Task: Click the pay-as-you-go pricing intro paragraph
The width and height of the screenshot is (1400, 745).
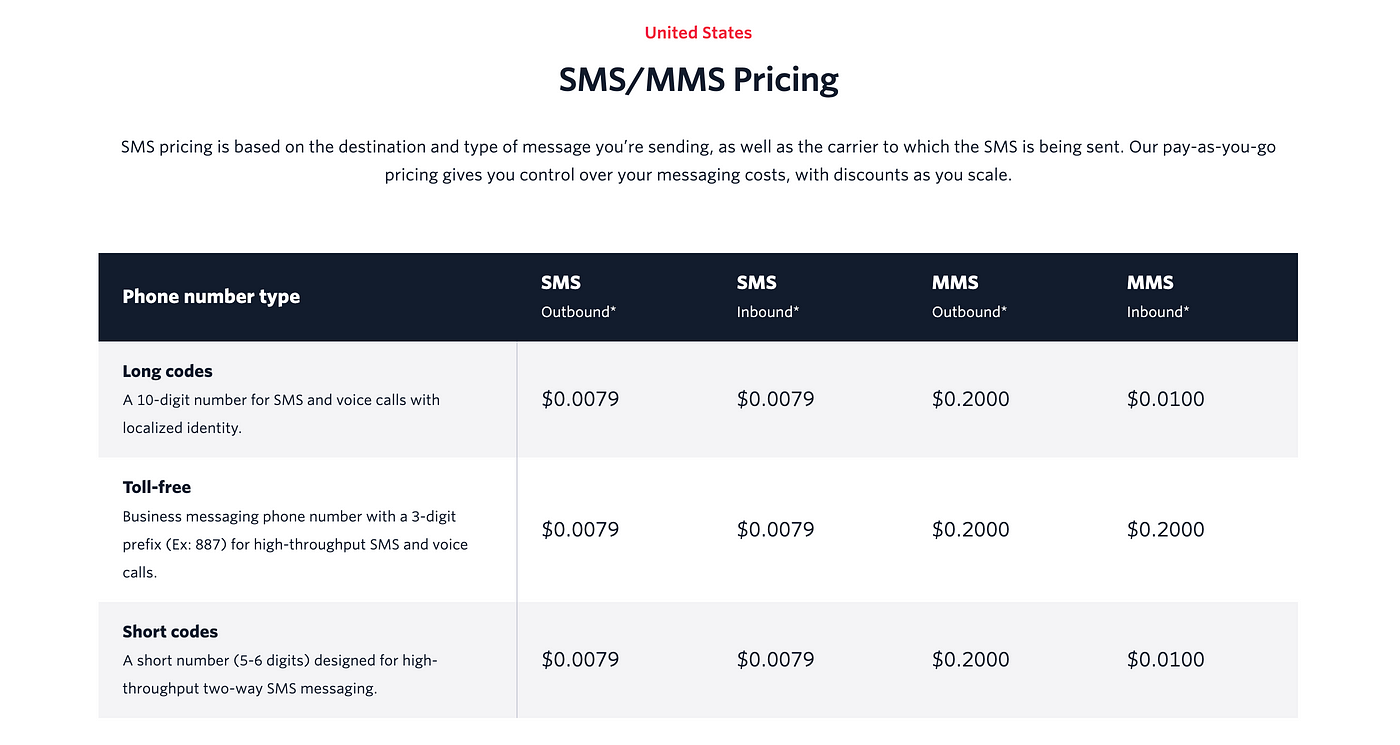Action: (698, 160)
